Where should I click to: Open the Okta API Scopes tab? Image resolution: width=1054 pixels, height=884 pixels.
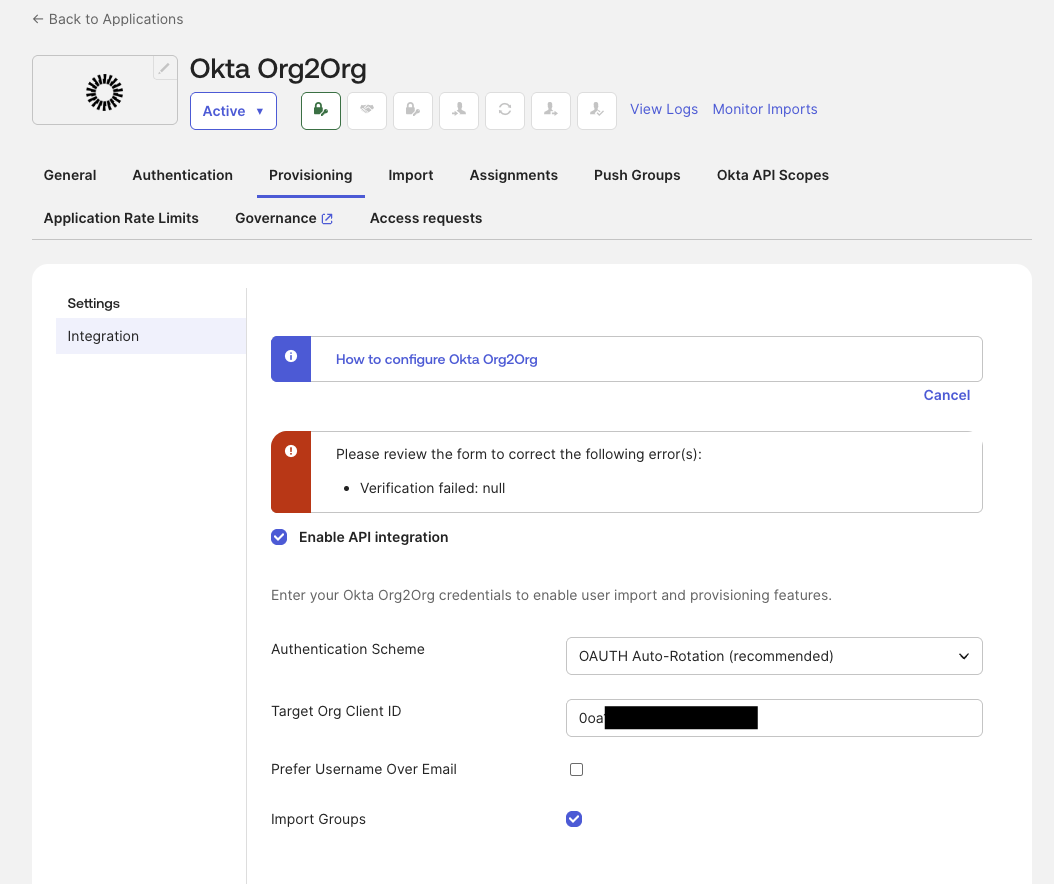[773, 175]
